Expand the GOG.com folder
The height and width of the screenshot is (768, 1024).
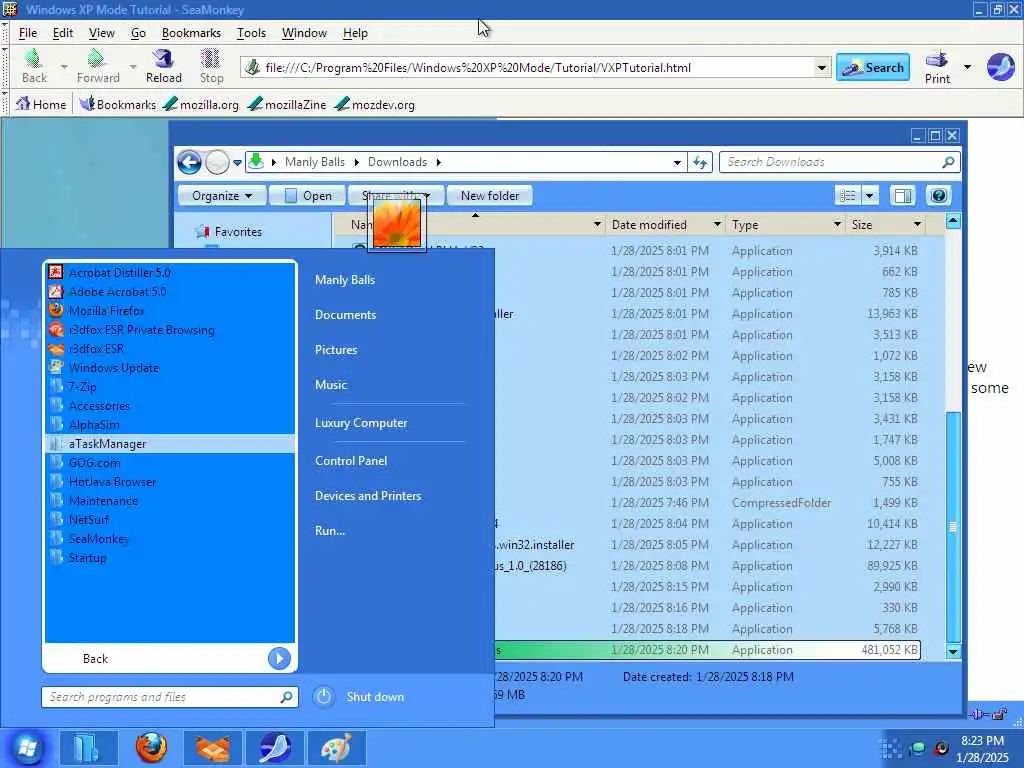(x=170, y=462)
